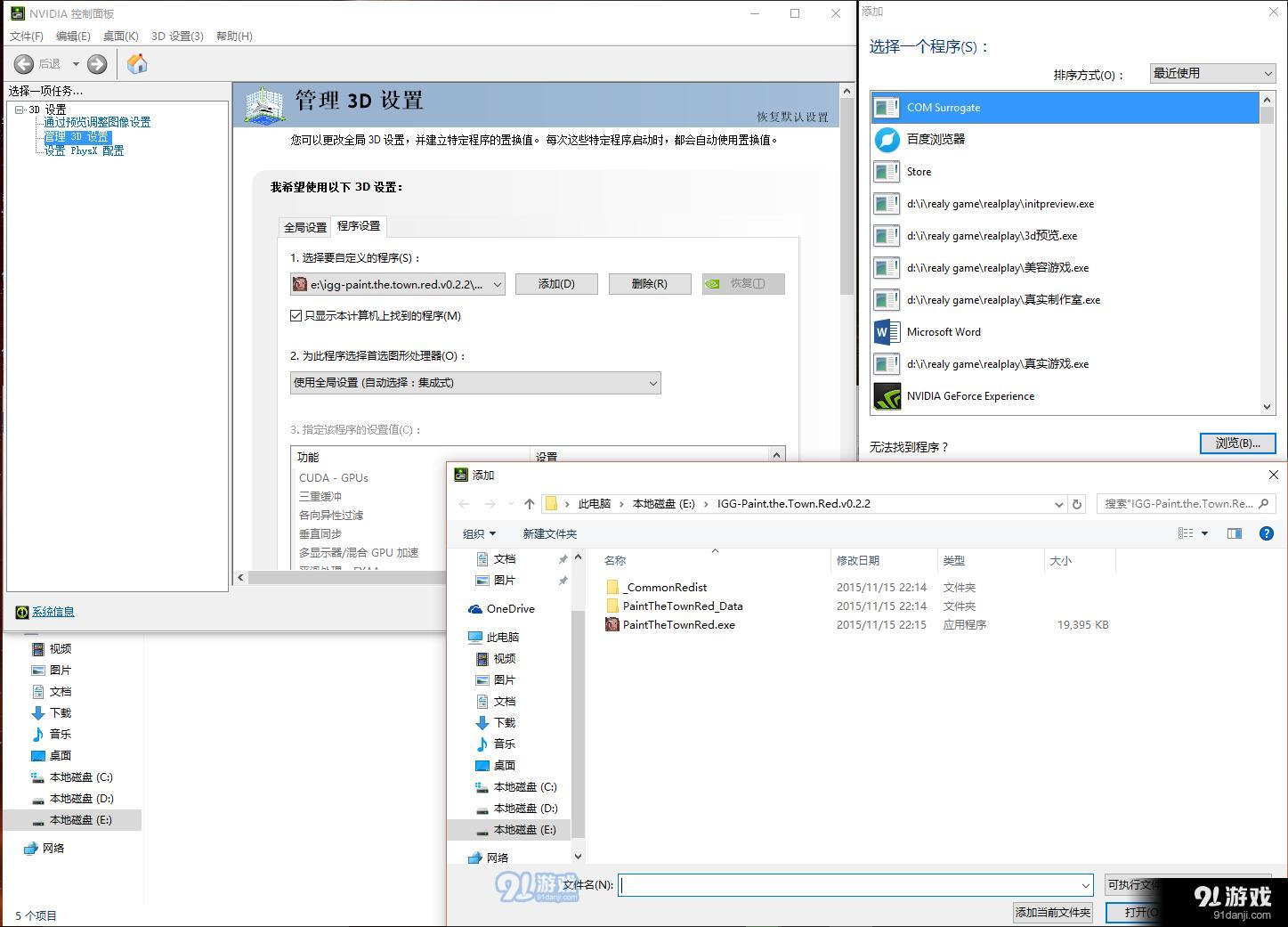Image resolution: width=1288 pixels, height=927 pixels.
Task: Open file name history dropdown
Action: coord(1085,885)
